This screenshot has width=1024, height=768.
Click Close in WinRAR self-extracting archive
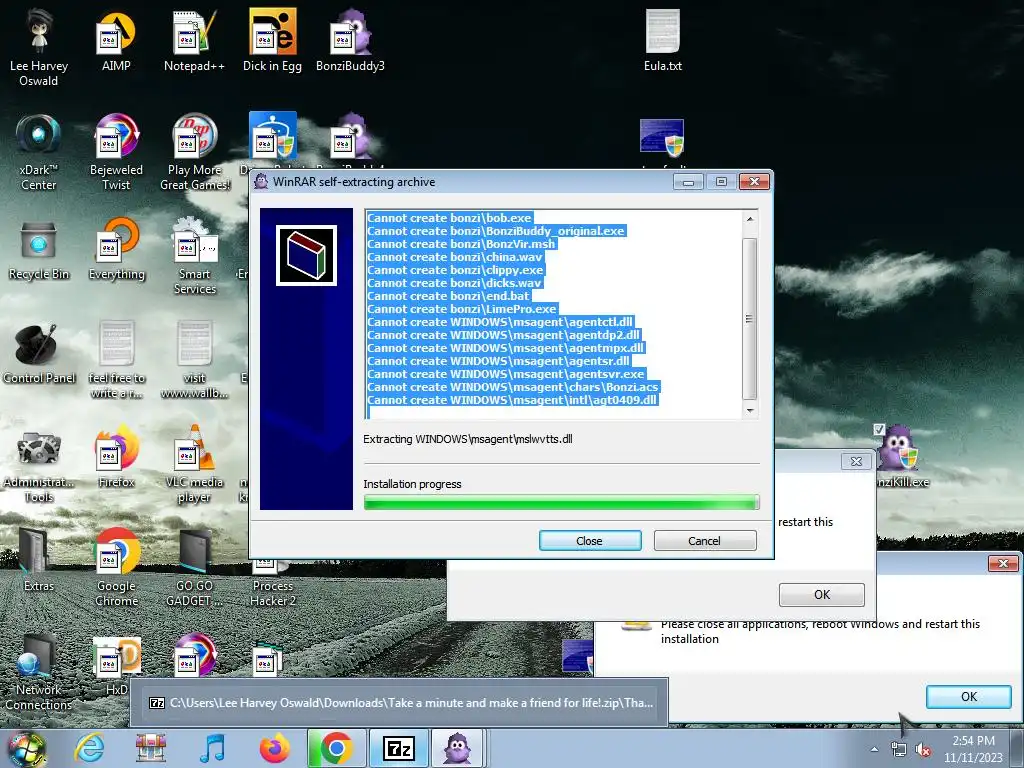[x=590, y=541]
